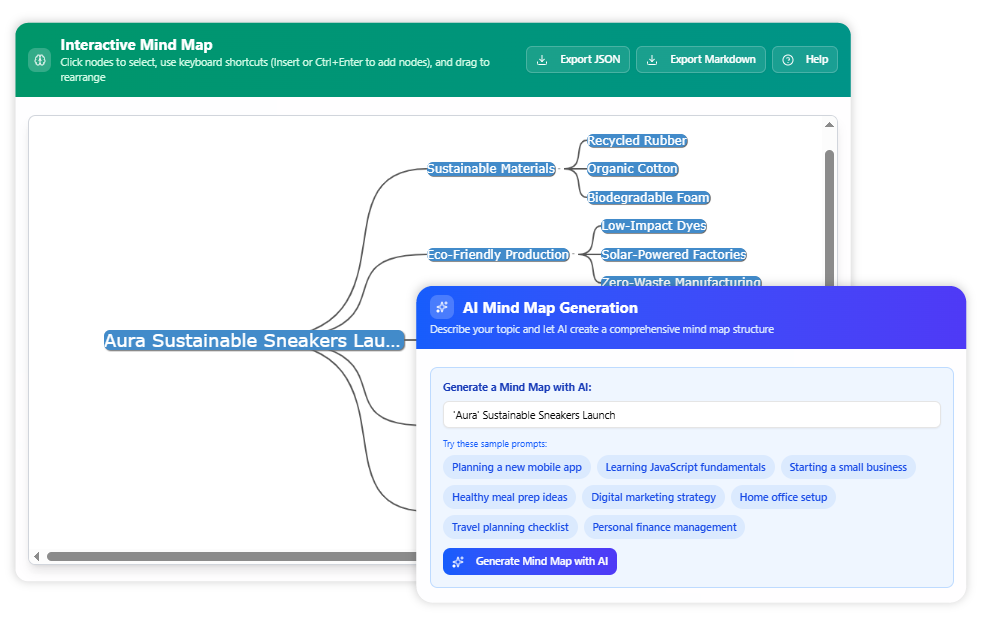Choose the Planning a new mobile app prompt
Viewport: 982px width, 626px height.
pos(516,467)
